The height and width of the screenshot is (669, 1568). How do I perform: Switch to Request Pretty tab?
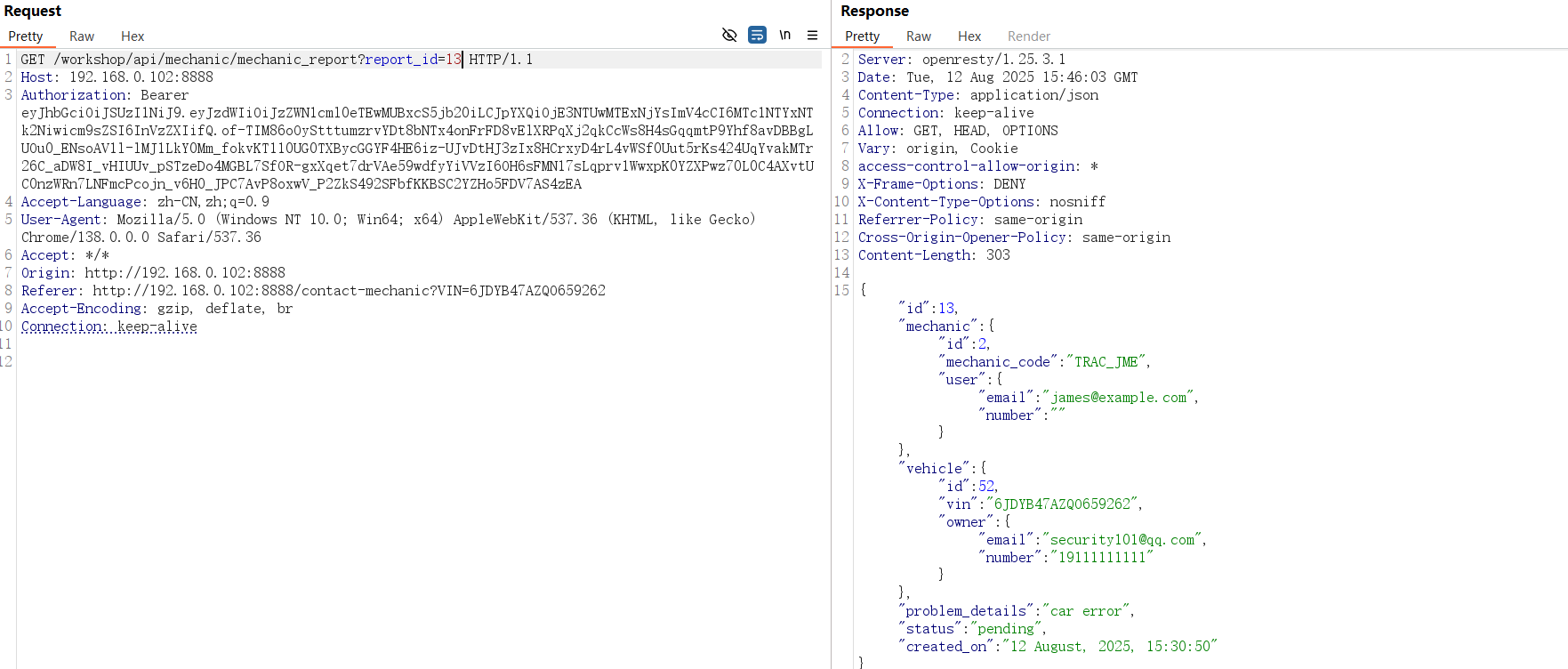26,36
